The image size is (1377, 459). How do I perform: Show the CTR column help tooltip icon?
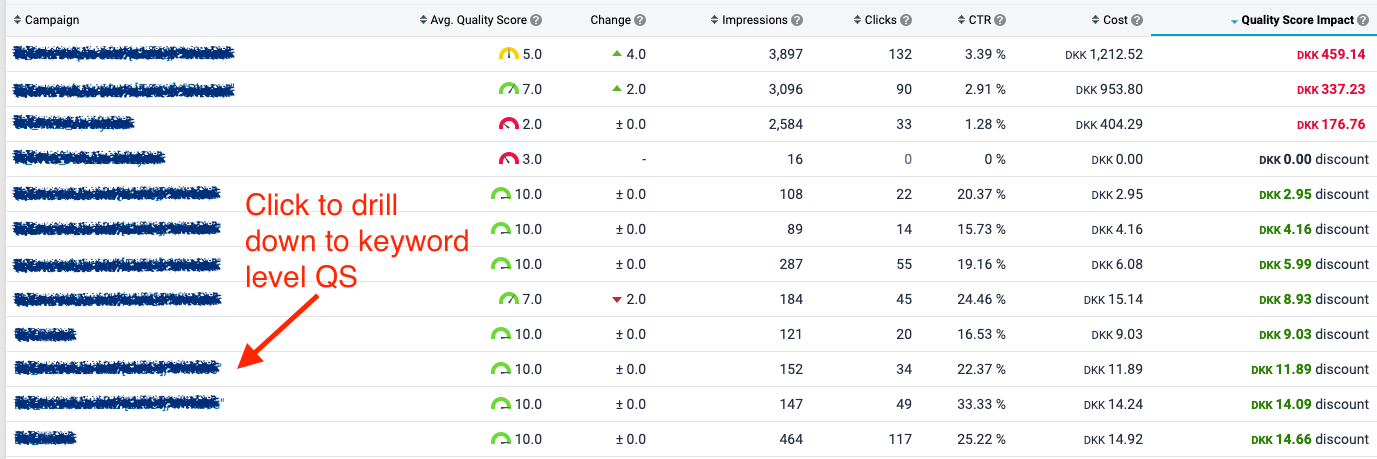[x=998, y=20]
